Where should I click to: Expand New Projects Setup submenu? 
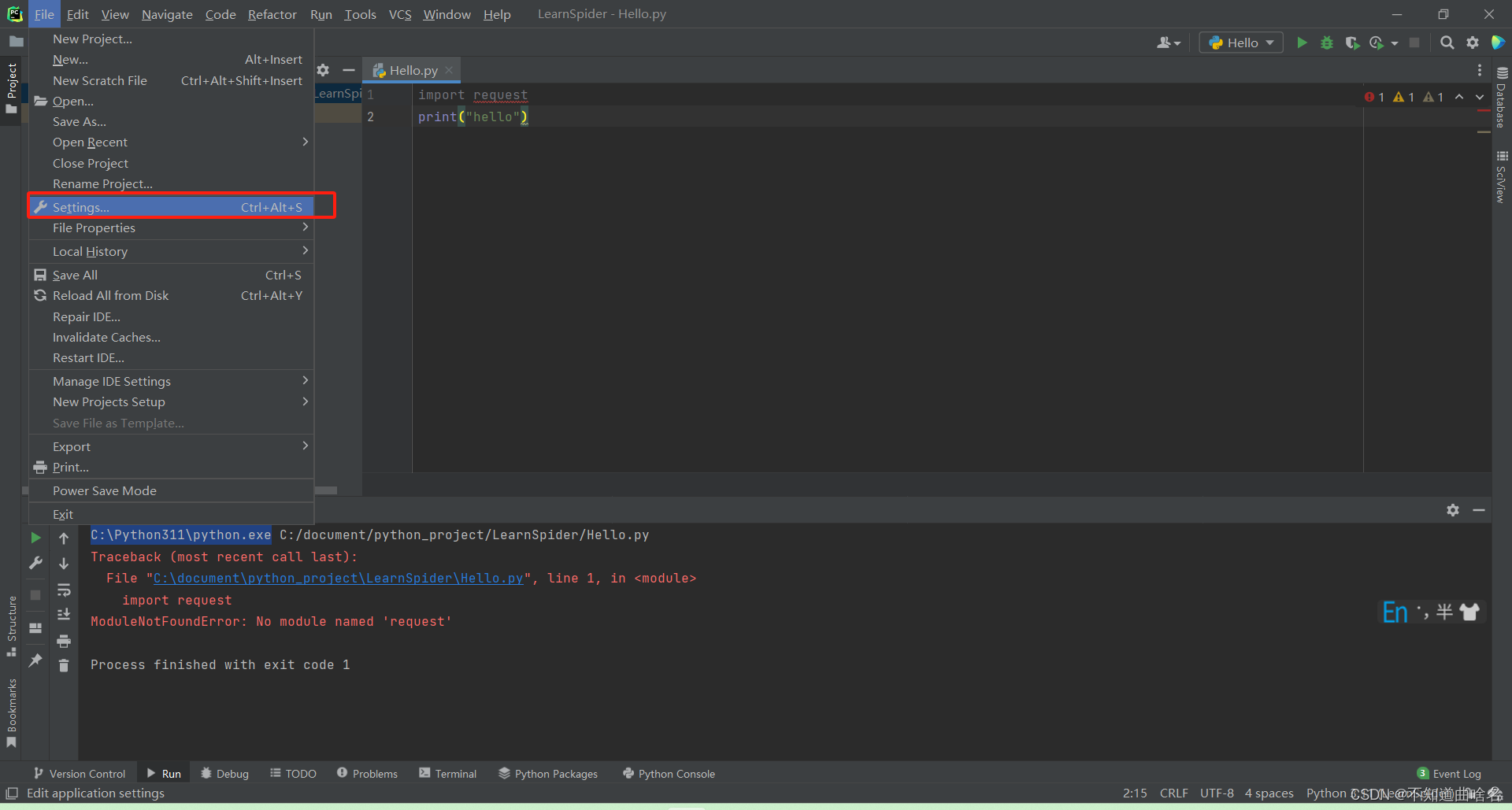172,401
